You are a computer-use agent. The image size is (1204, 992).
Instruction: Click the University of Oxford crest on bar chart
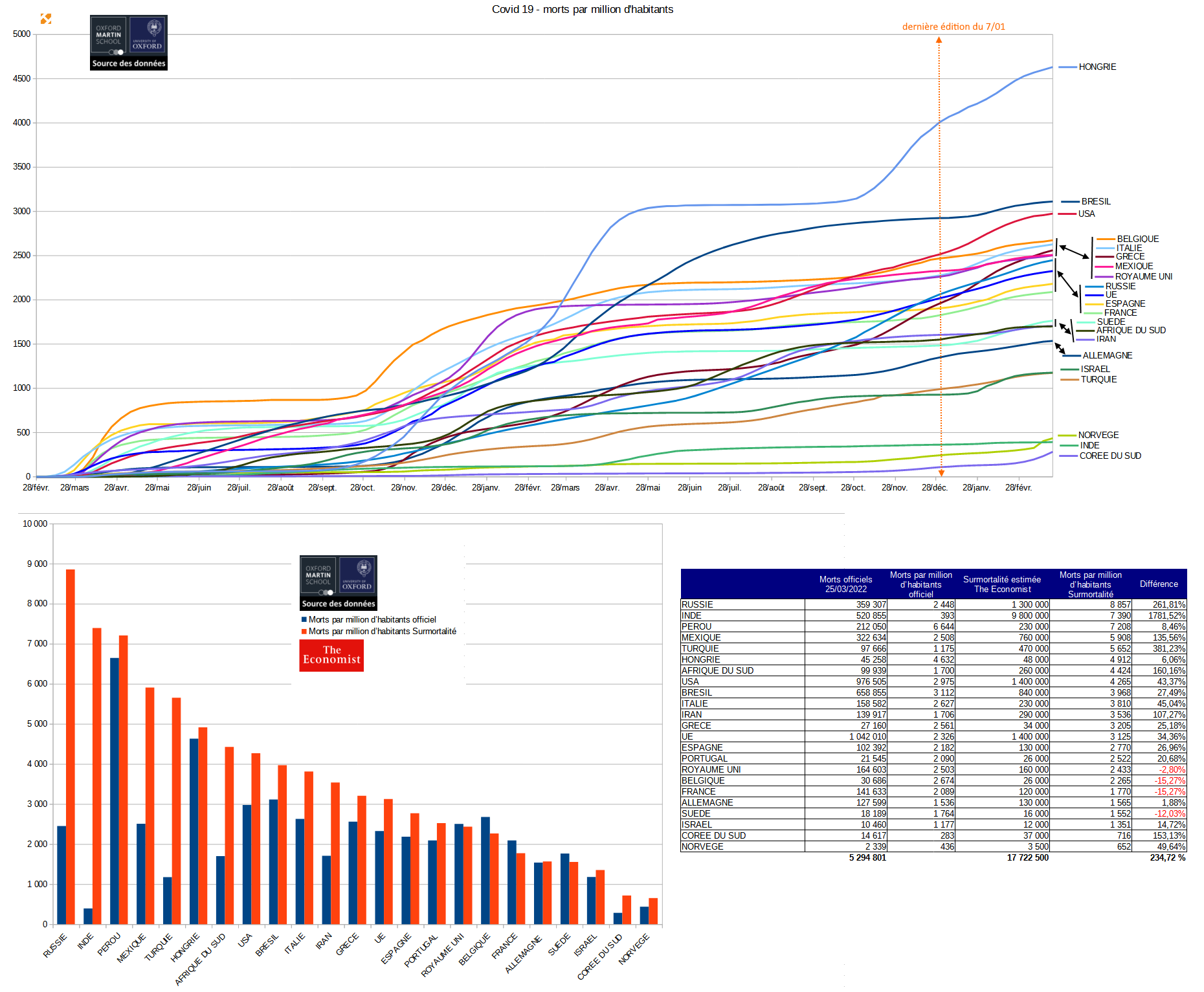(357, 575)
